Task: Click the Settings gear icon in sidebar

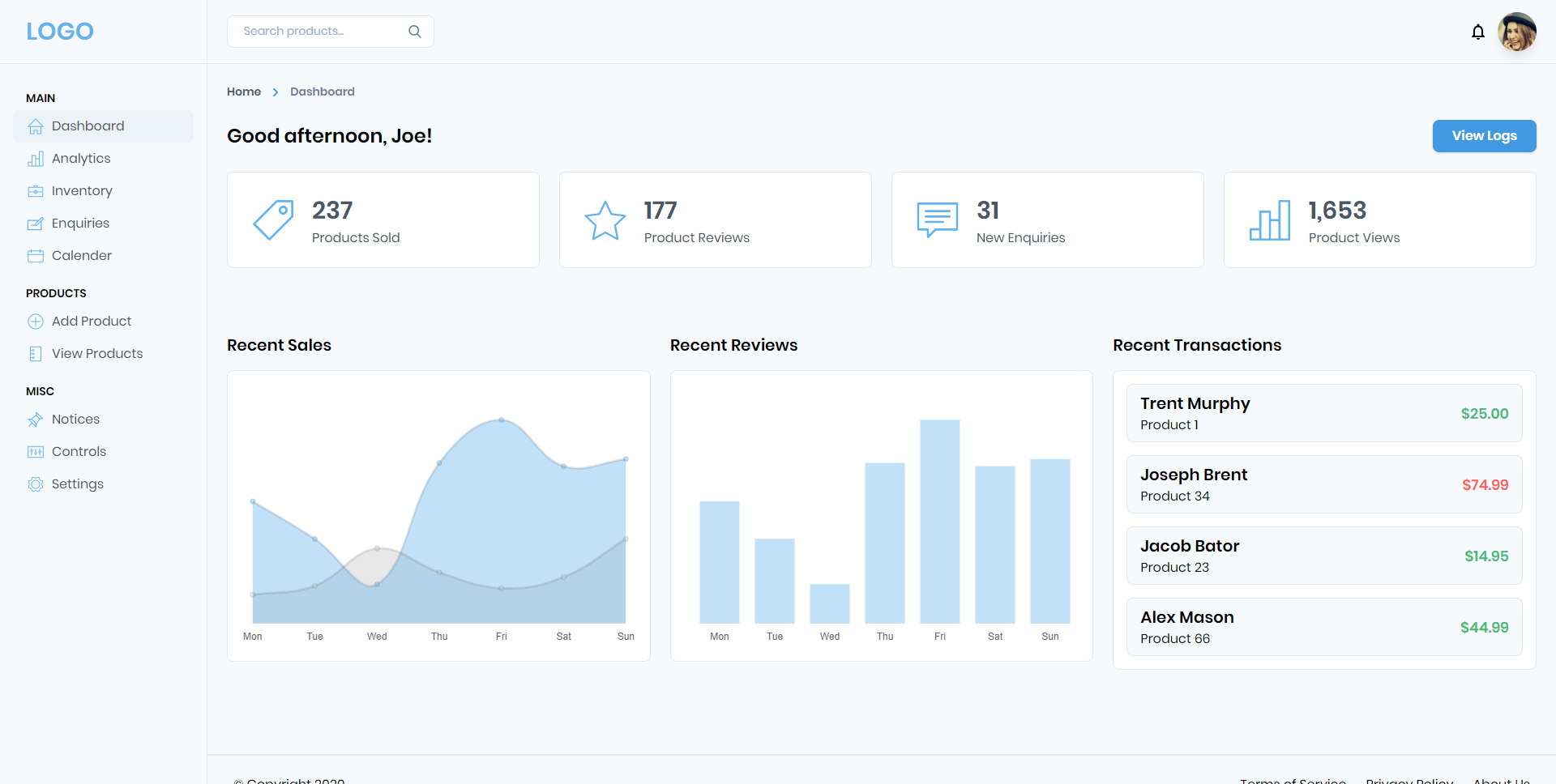Action: [x=36, y=484]
